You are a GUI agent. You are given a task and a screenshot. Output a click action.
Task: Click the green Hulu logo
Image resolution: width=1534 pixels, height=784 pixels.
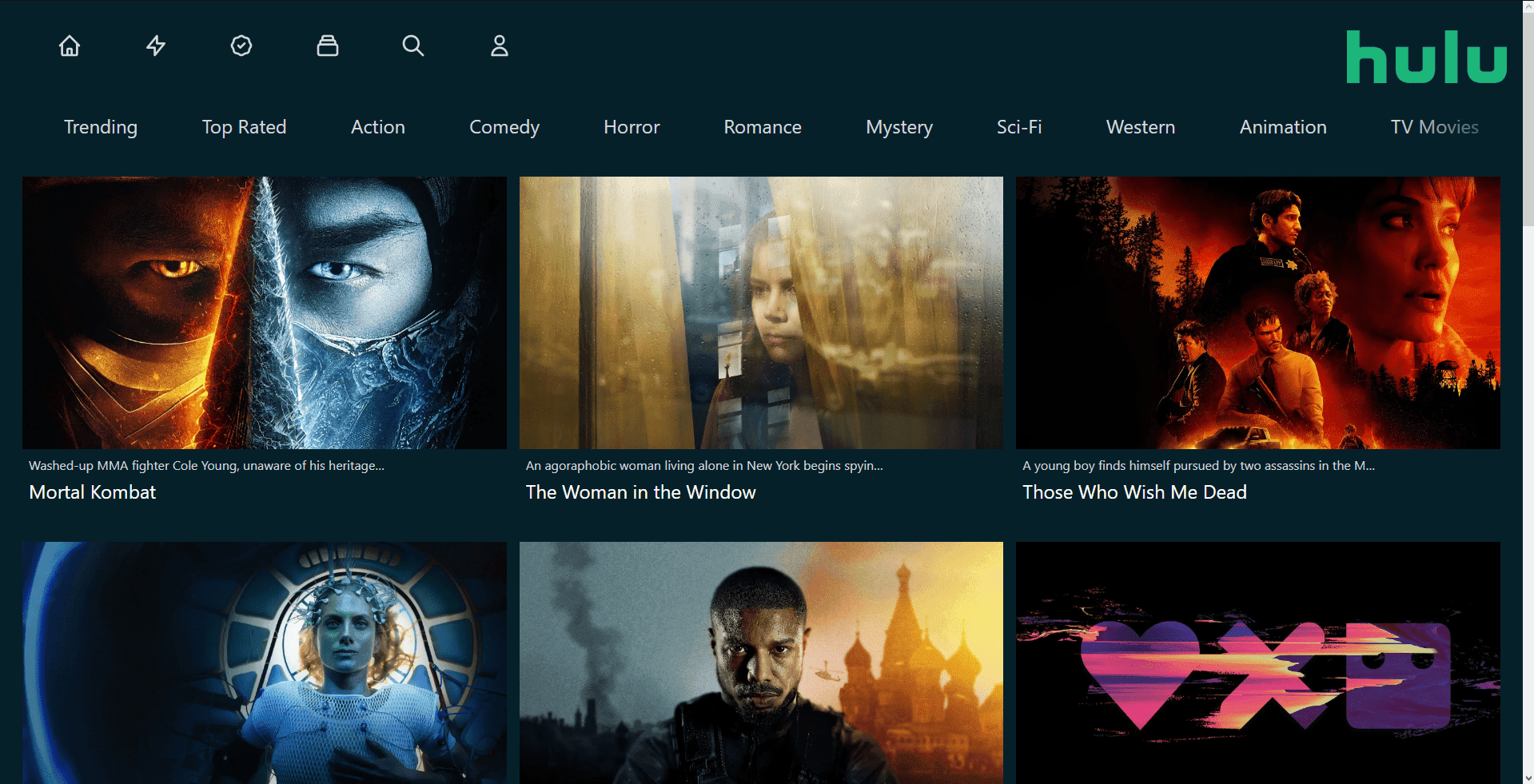click(1426, 57)
